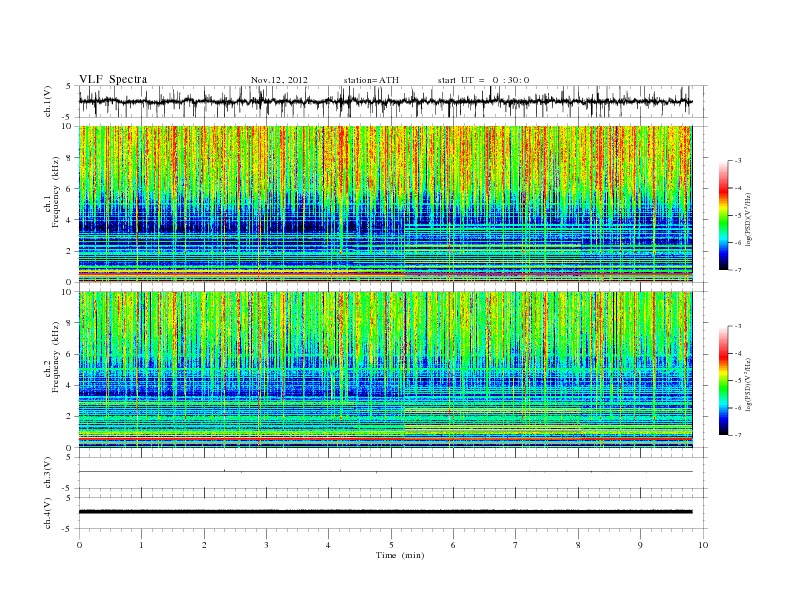Screen dimensions: 792x612
Task: Click the "ch.1(V)" waveform axis label
Action: (47, 101)
